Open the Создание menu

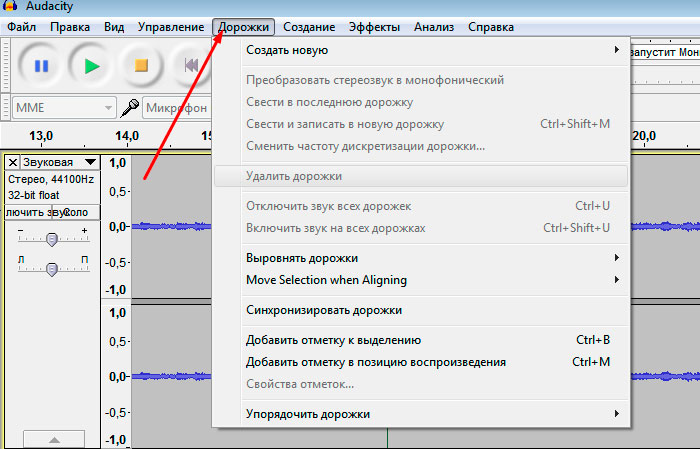[309, 27]
